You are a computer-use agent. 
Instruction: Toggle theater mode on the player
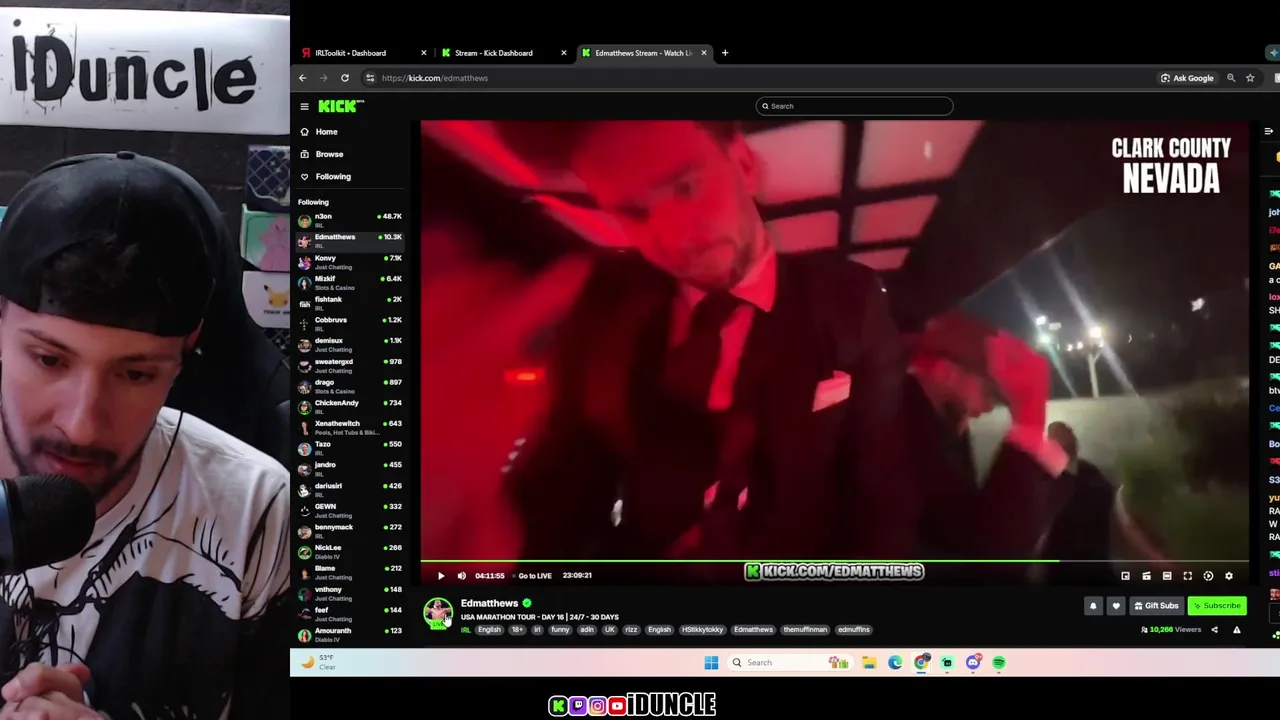1167,576
